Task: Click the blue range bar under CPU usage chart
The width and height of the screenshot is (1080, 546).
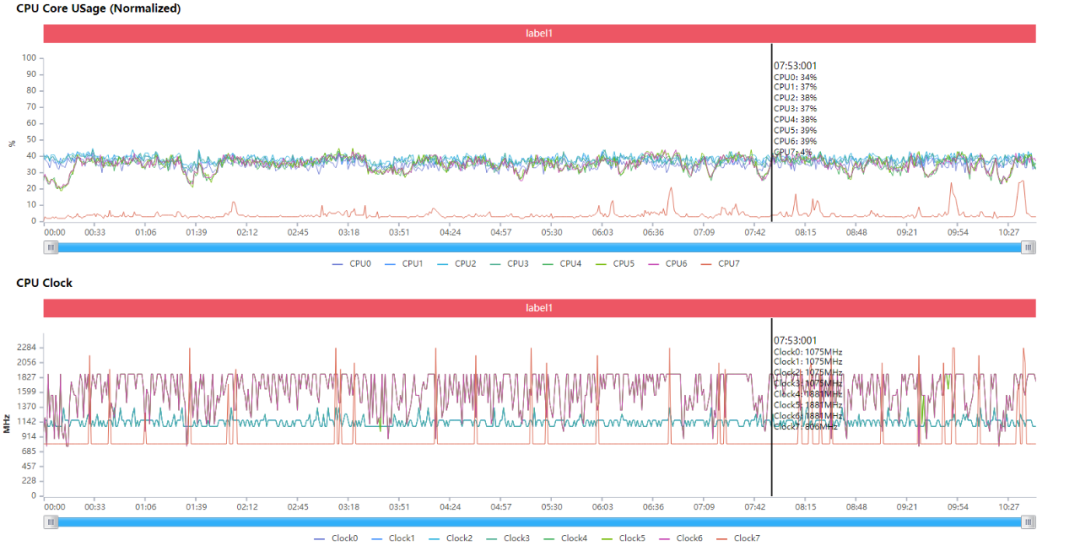Action: pos(539,247)
